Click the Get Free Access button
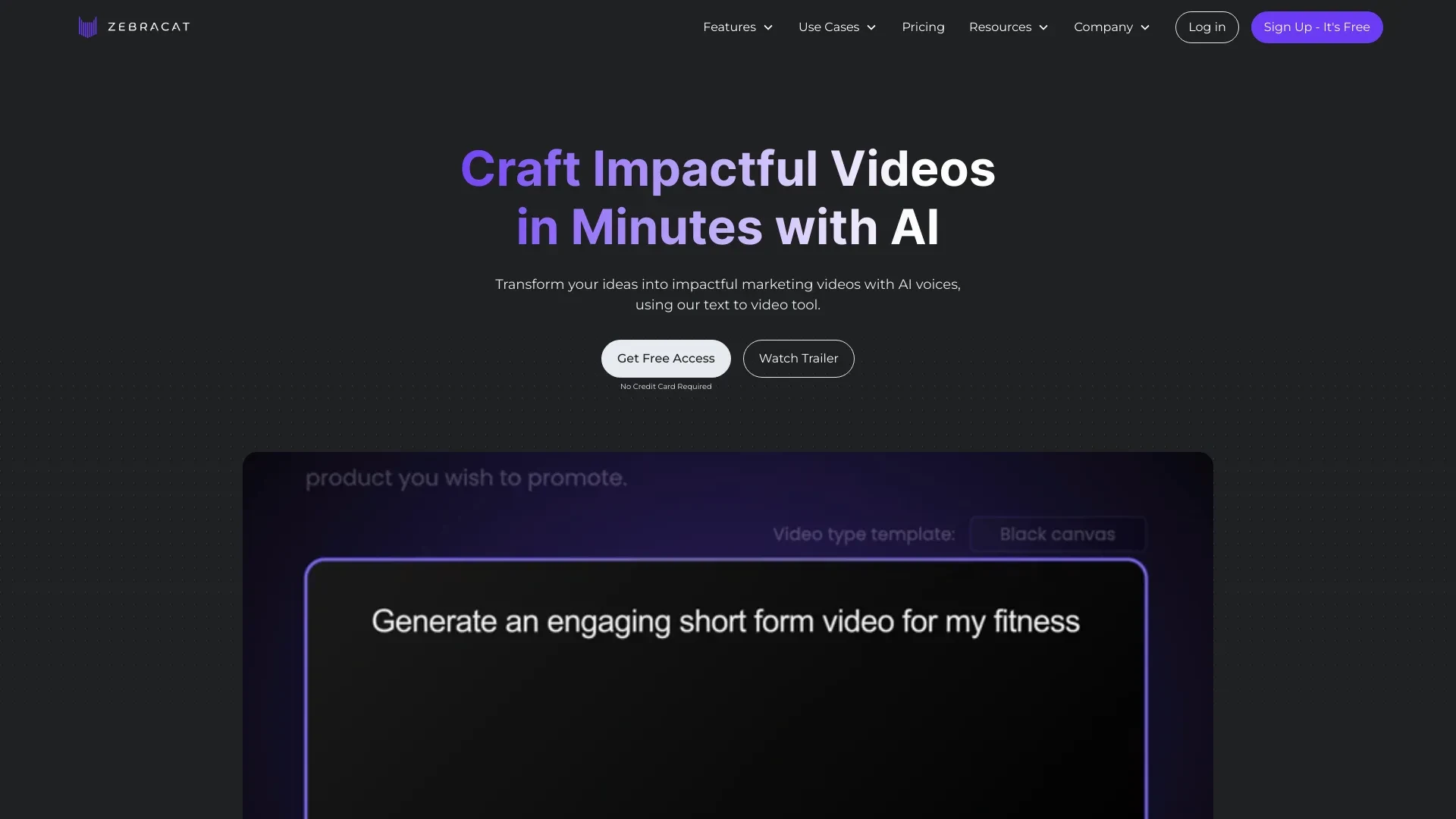The width and height of the screenshot is (1456, 819). 665,358
